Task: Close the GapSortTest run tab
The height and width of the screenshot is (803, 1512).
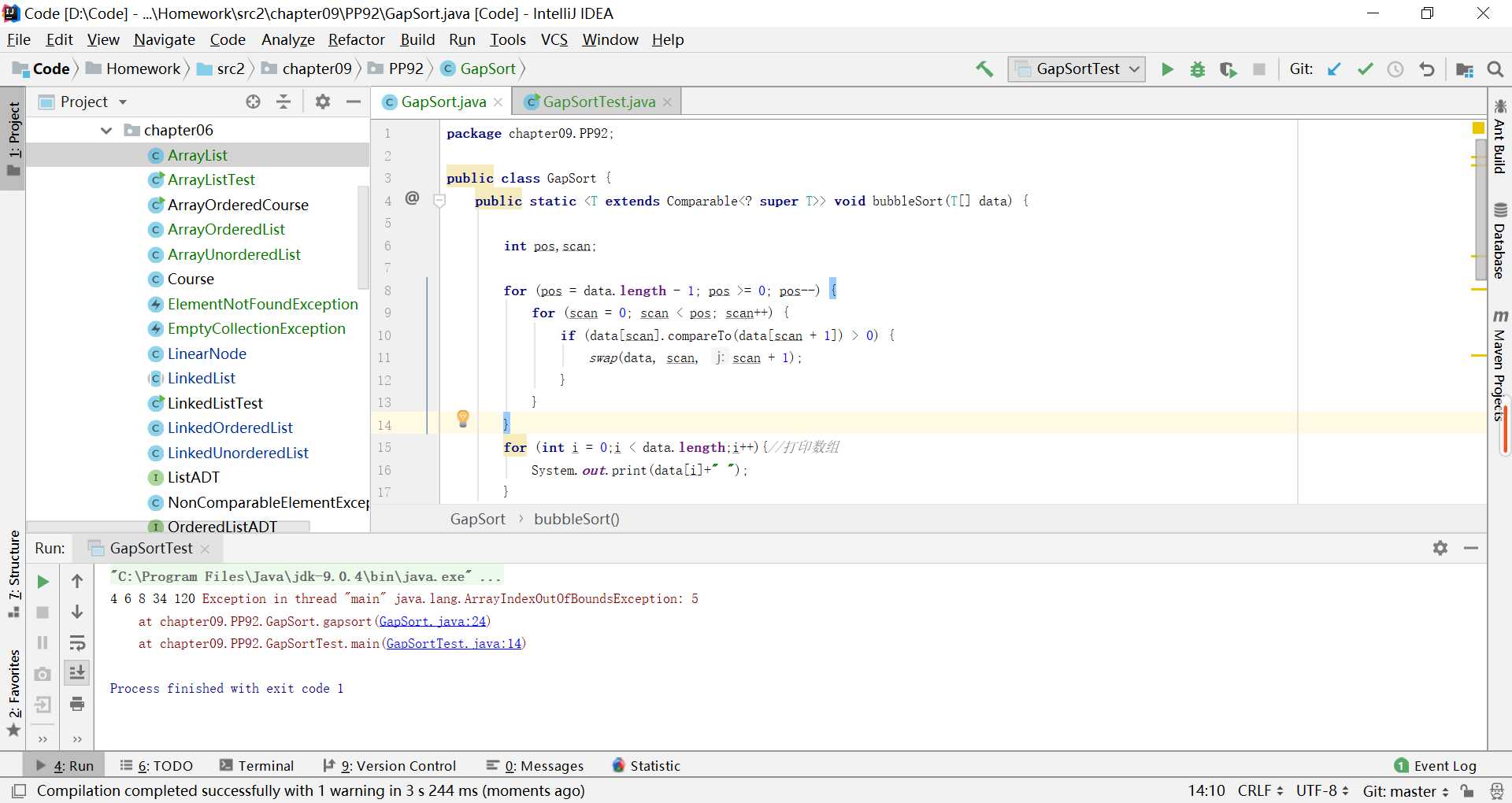Action: pos(205,549)
